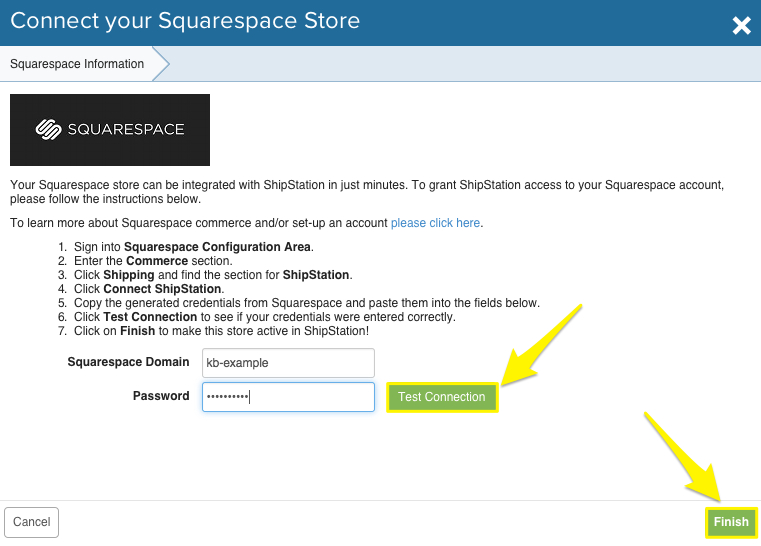761x546 pixels.
Task: Select the Squarespace Information step tab
Action: (x=77, y=64)
